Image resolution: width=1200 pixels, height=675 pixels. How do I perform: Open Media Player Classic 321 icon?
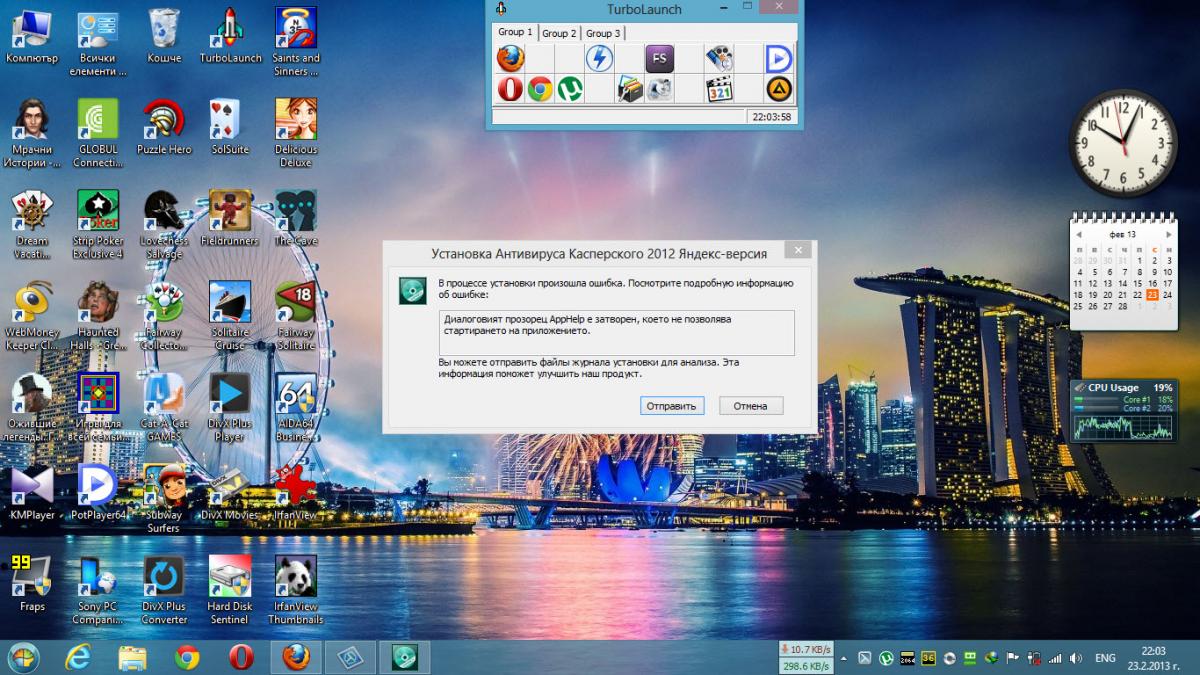pyautogui.click(x=719, y=89)
